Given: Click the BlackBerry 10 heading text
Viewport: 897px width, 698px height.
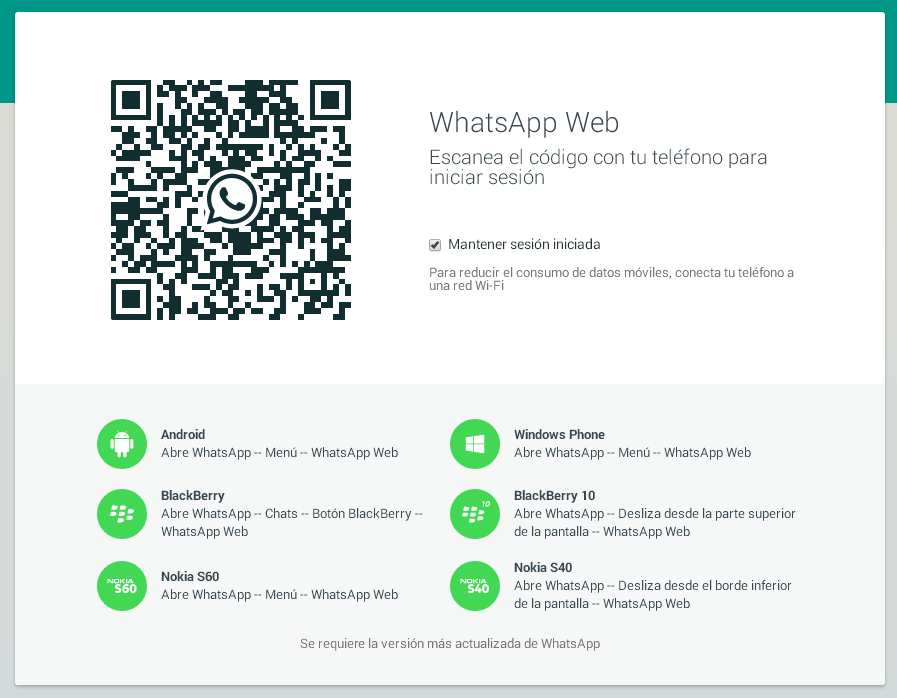Looking at the screenshot, I should click(x=554, y=495).
